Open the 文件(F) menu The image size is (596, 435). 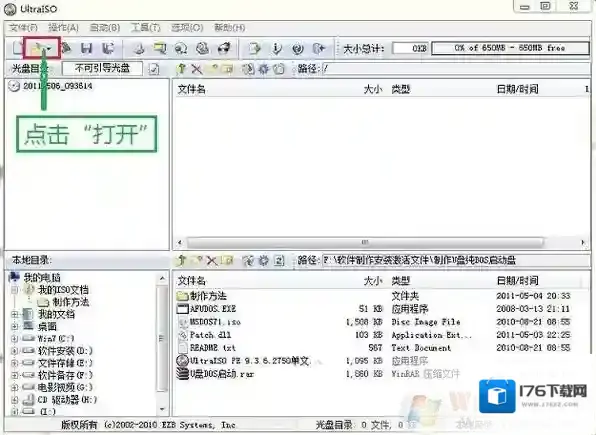click(x=24, y=28)
